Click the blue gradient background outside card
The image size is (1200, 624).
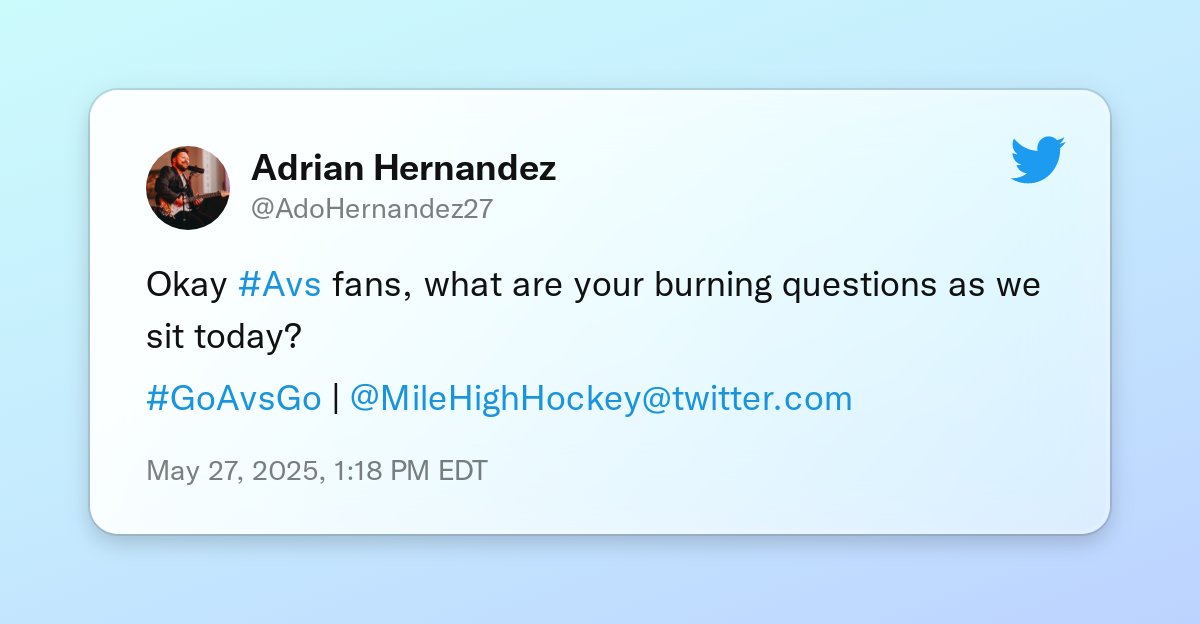[600, 45]
